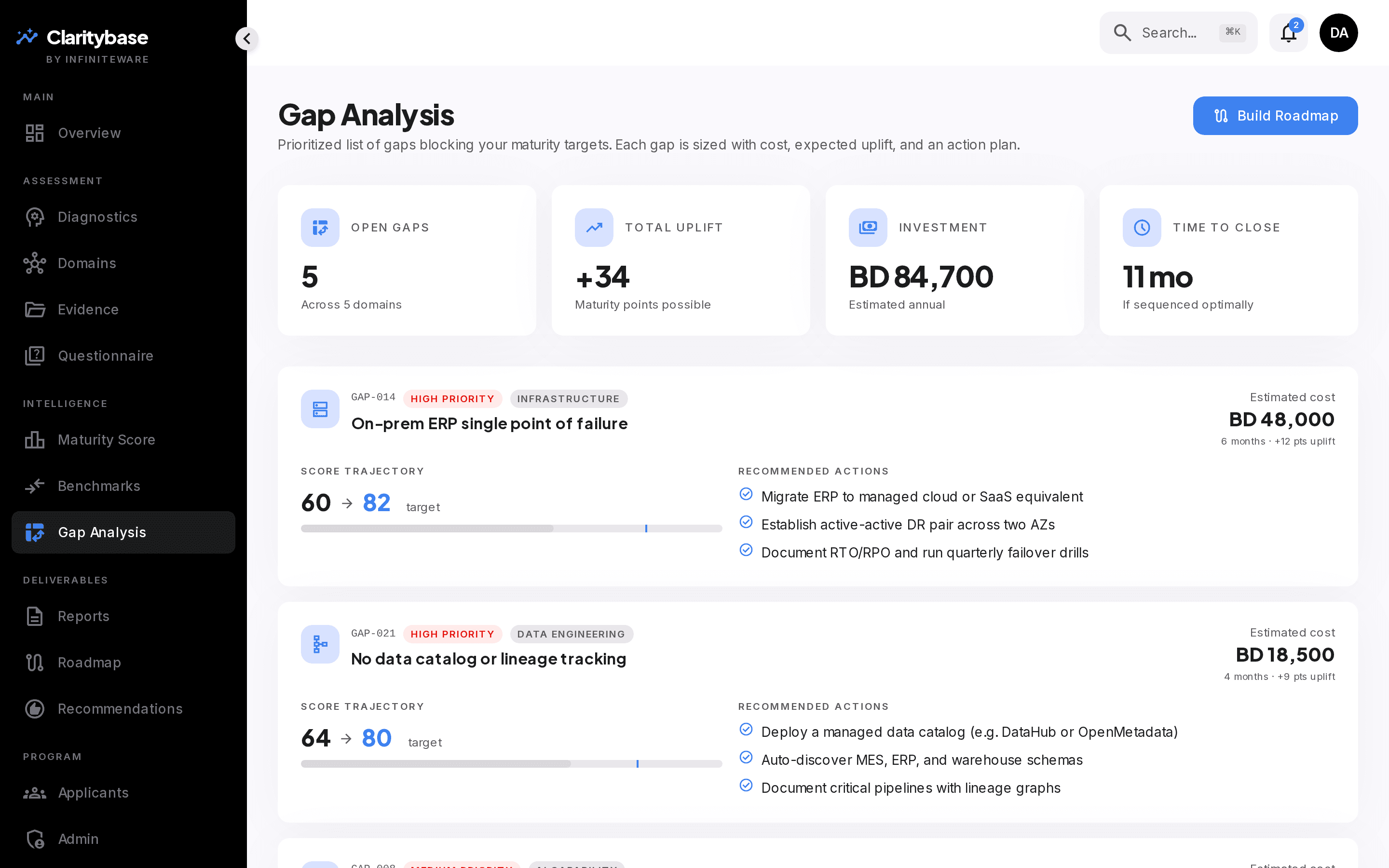Screen dimensions: 1389x868
Task: Open notifications bell with 2 badge
Action: tap(1289, 33)
